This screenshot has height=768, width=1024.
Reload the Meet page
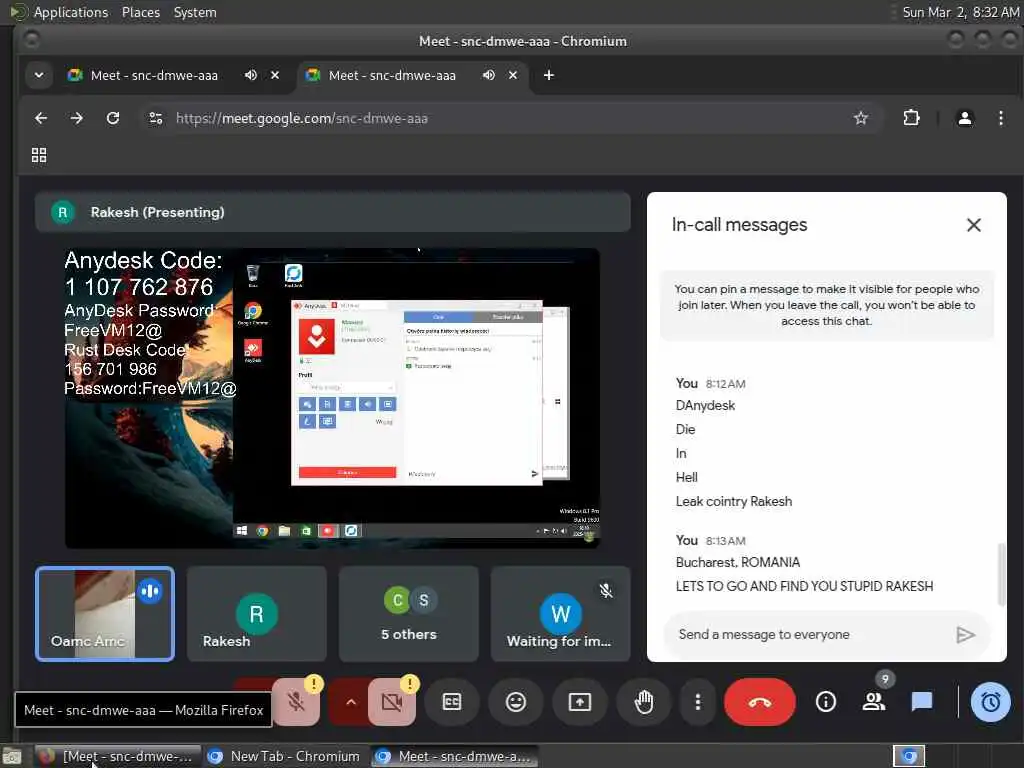coord(113,118)
